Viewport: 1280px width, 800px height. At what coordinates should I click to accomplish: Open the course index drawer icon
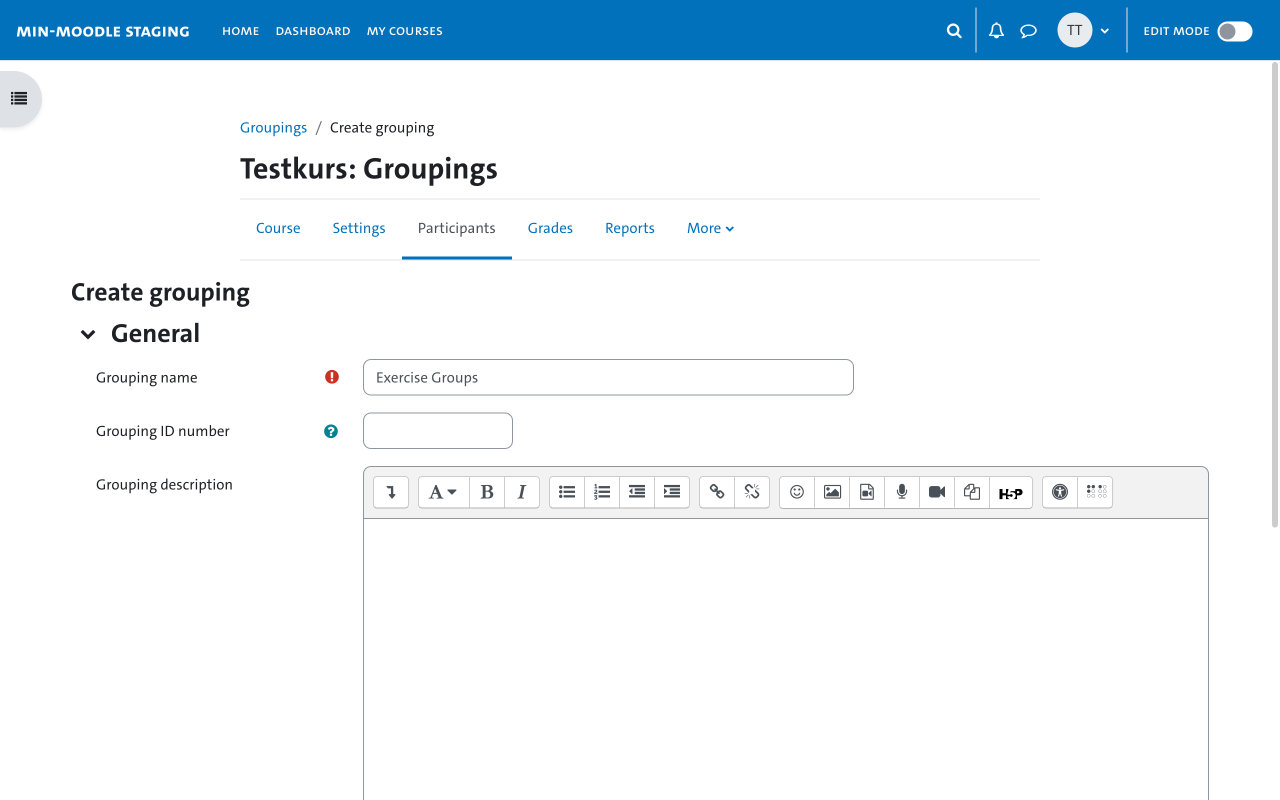click(18, 99)
